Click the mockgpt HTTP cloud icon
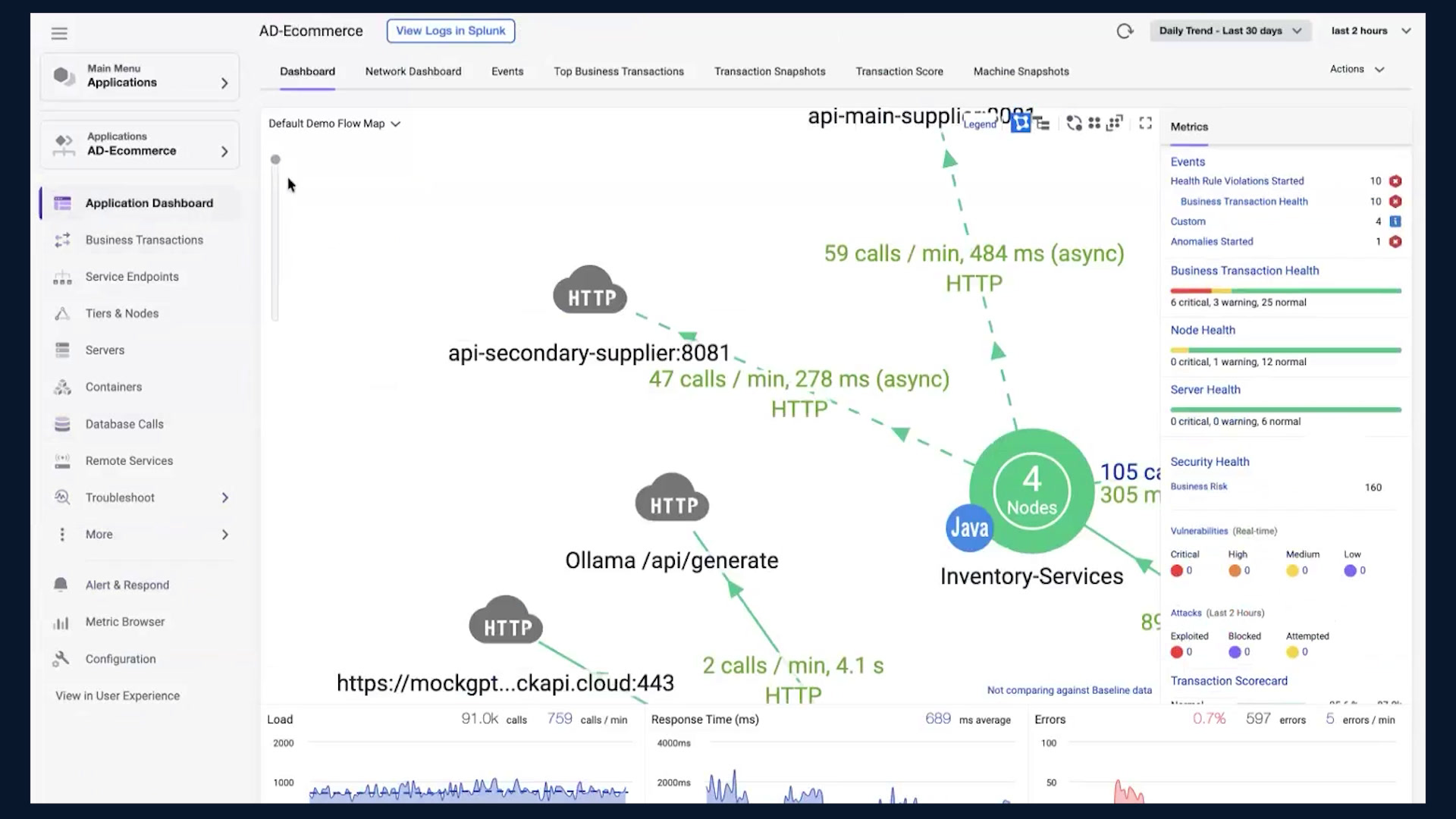Screen dimensions: 1456x819 [506, 620]
